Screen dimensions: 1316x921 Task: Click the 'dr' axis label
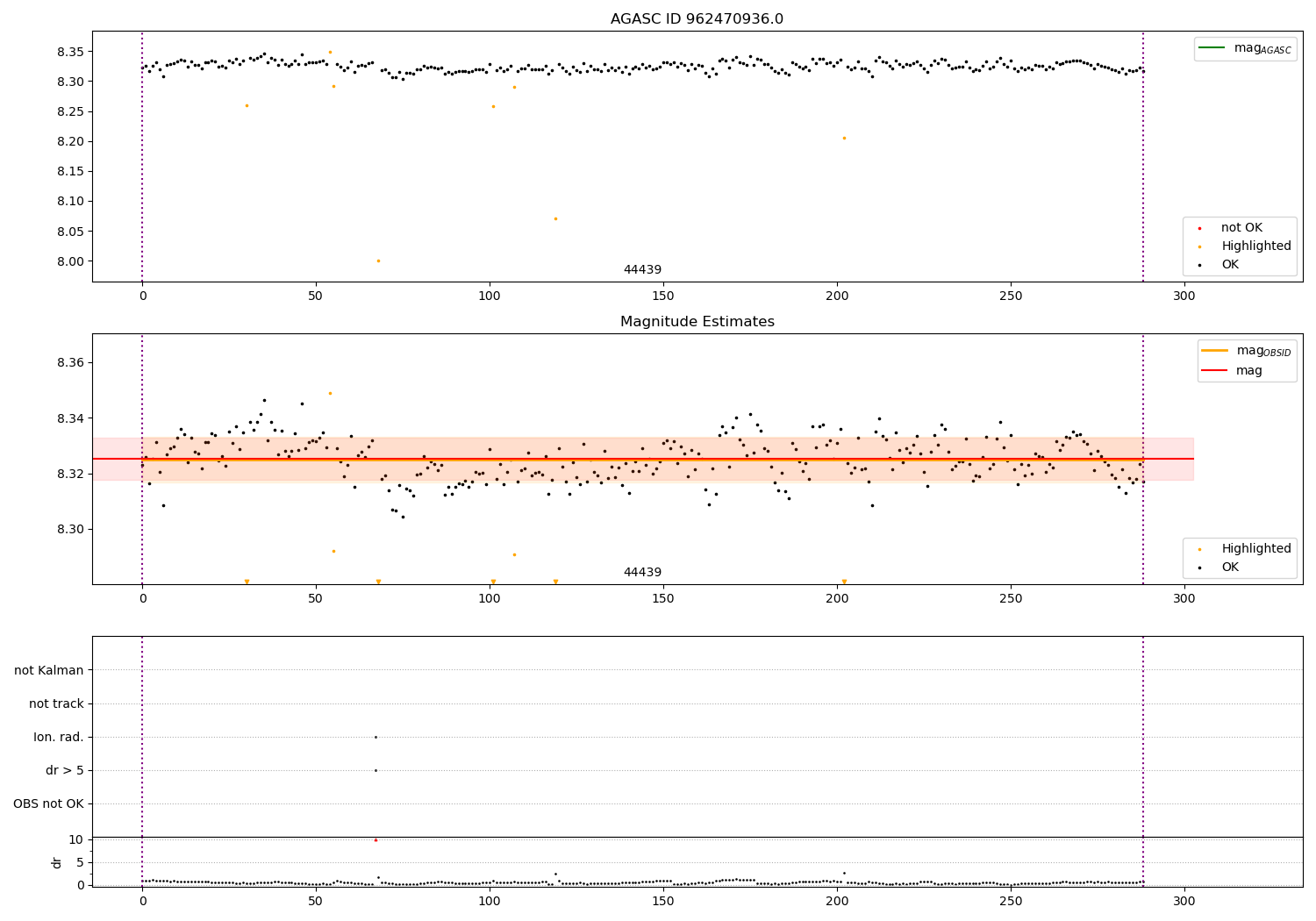pyautogui.click(x=57, y=862)
